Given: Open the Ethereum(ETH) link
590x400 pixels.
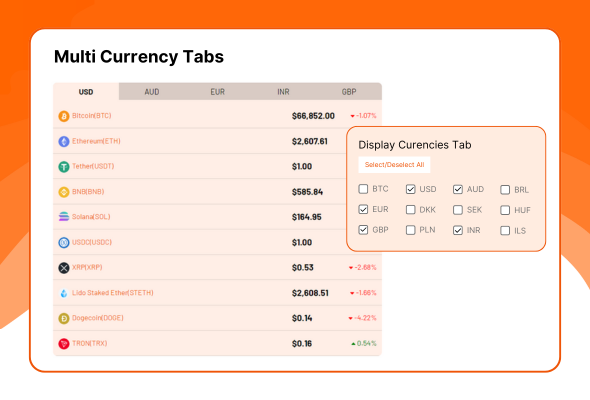Looking at the screenshot, I should click(x=96, y=141).
